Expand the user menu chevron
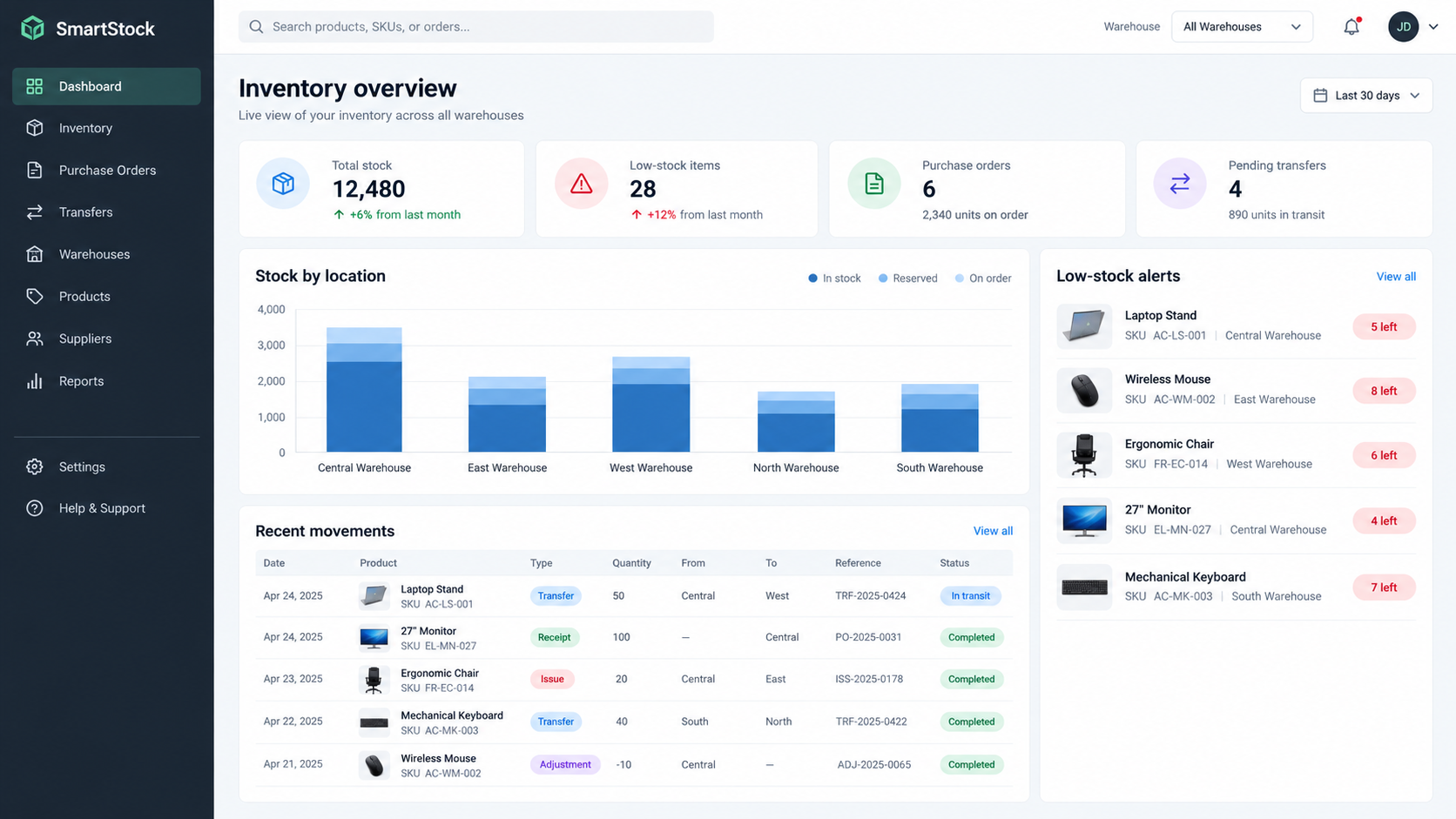Screen dimensions: 1456x819 click(1433, 27)
